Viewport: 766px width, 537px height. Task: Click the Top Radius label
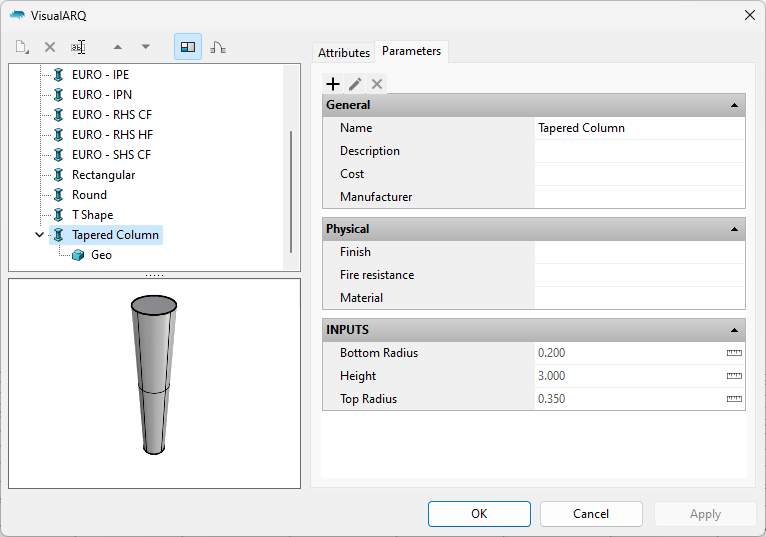click(368, 399)
